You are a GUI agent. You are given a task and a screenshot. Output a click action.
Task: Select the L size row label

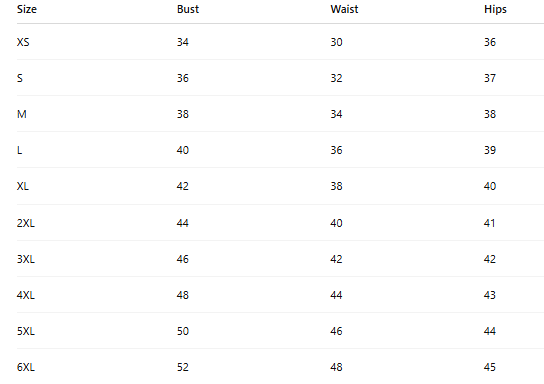pyautogui.click(x=19, y=150)
